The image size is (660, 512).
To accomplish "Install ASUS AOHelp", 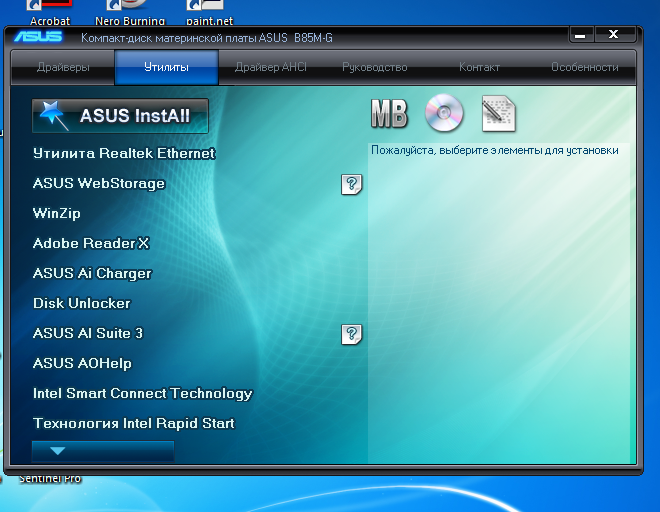I will (x=82, y=363).
